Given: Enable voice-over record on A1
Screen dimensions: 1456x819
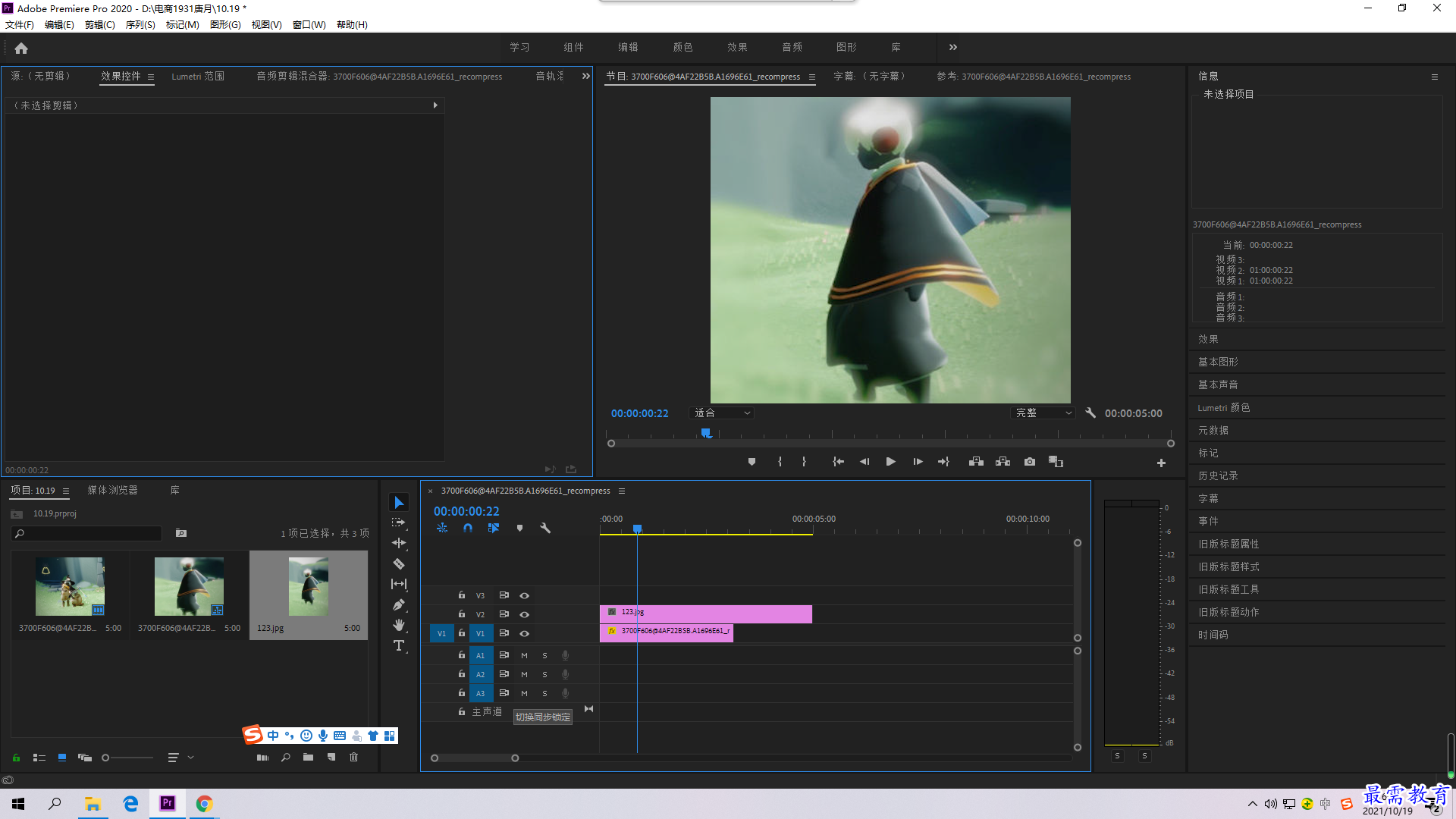Looking at the screenshot, I should pyautogui.click(x=565, y=656).
